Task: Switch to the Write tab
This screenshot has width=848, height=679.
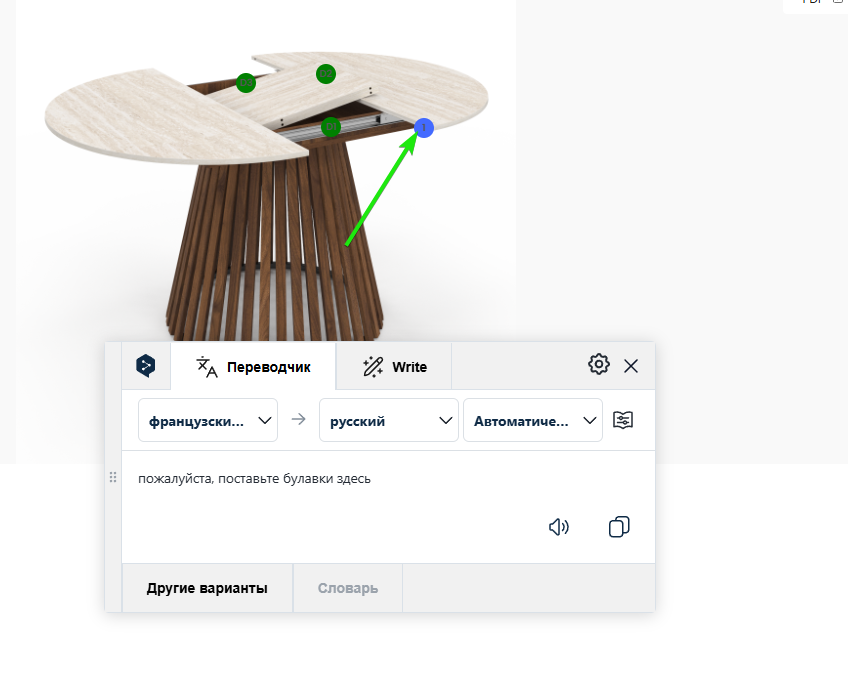Action: point(394,367)
